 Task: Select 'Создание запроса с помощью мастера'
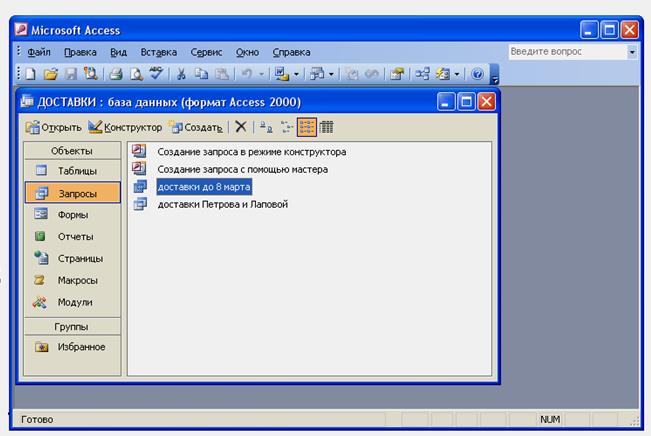point(242,169)
